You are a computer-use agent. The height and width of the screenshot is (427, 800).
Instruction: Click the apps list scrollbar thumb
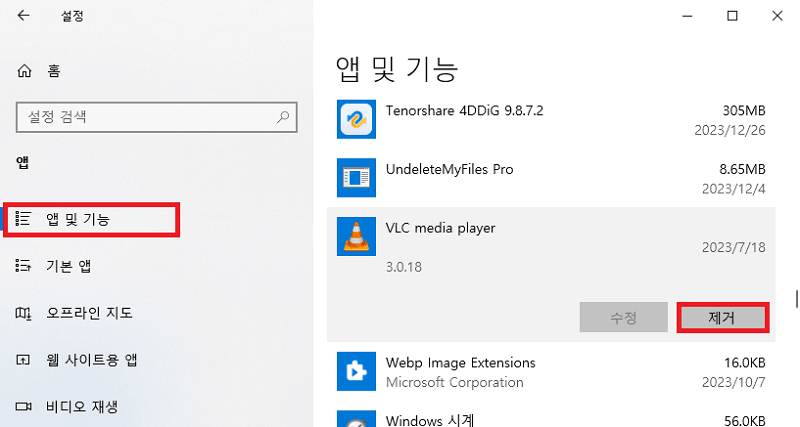[x=796, y=299]
